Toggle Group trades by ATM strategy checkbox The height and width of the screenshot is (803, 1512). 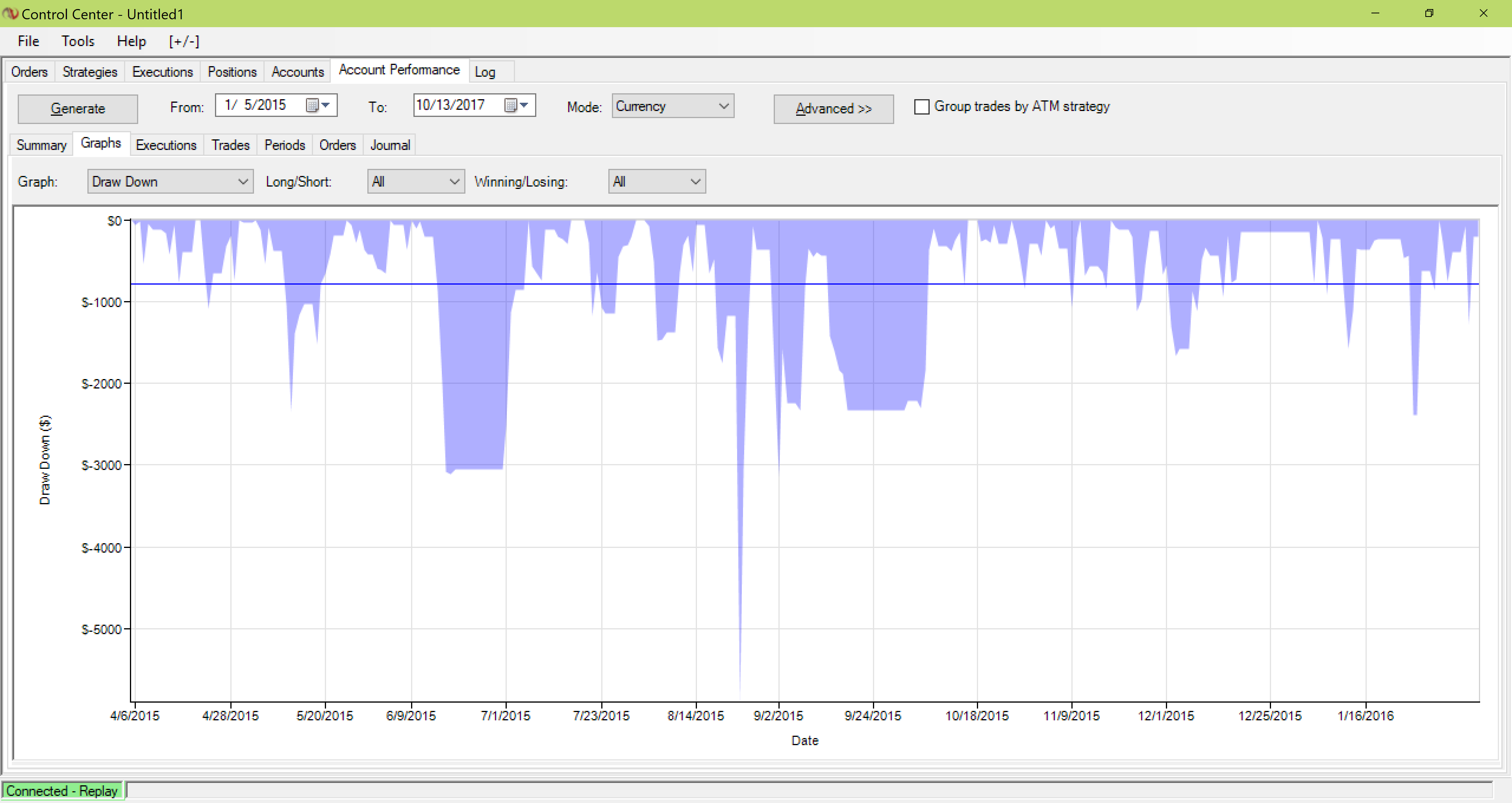(921, 107)
